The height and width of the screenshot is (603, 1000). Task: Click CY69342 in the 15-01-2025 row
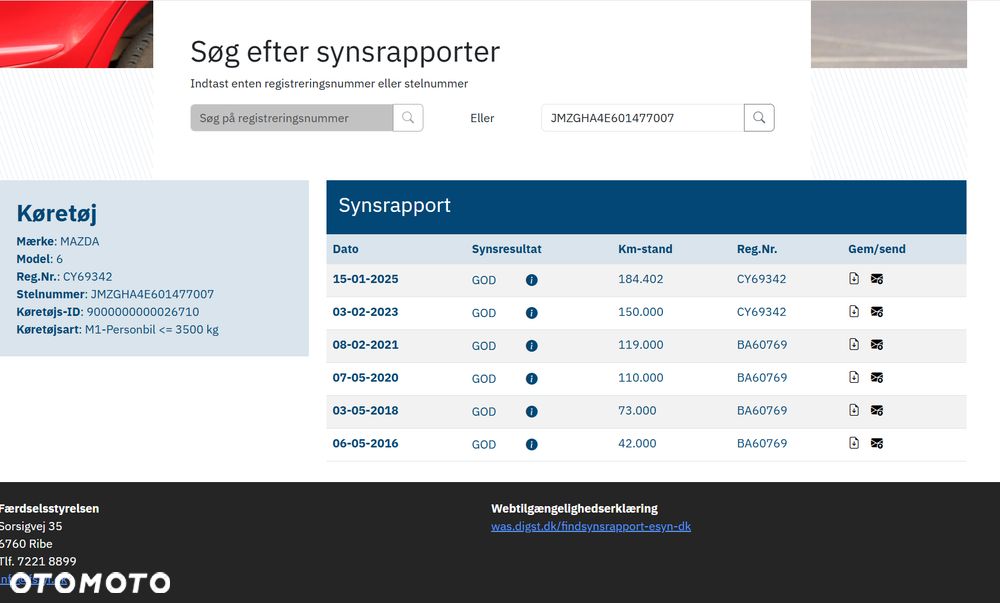[x=761, y=279]
